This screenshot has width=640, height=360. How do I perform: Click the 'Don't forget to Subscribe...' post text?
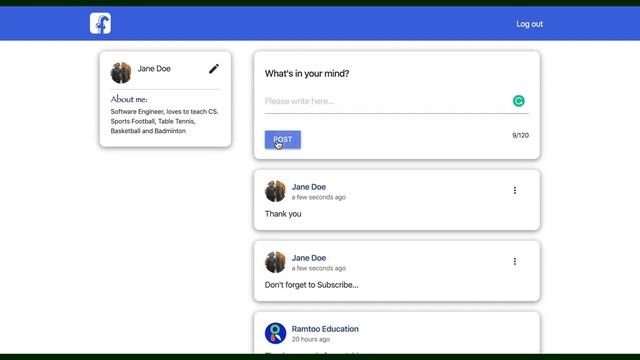coord(311,285)
